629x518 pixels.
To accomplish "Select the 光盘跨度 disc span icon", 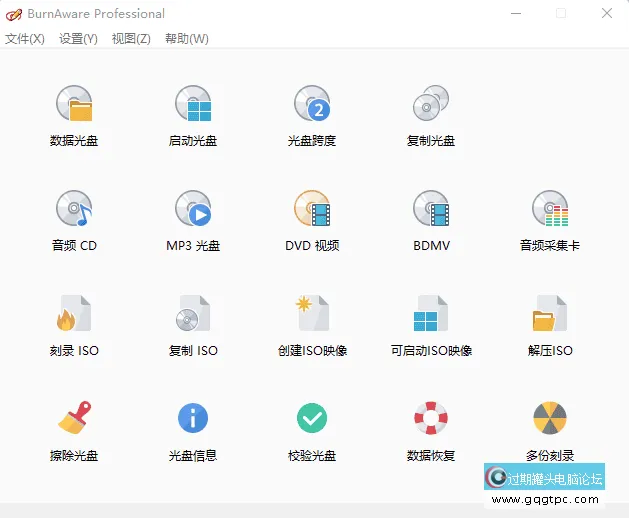I will point(312,104).
